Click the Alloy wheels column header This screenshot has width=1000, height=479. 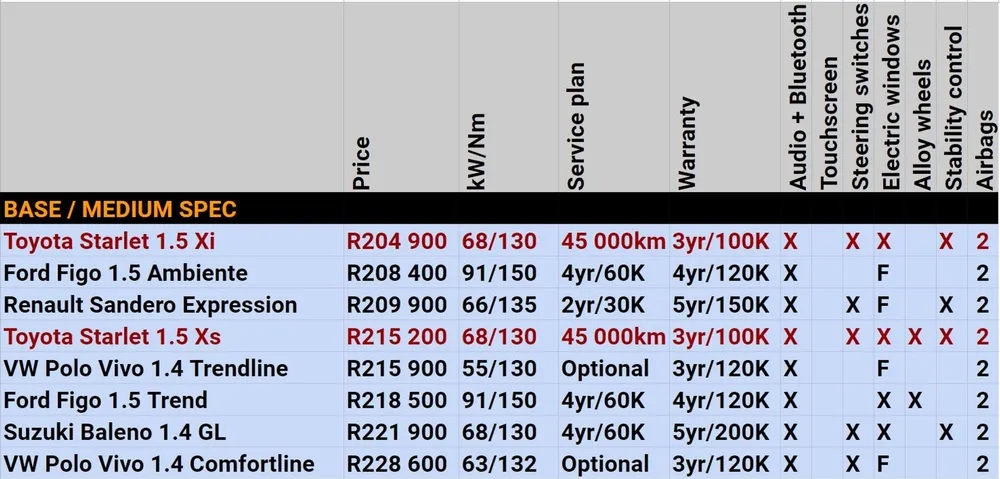[922, 125]
